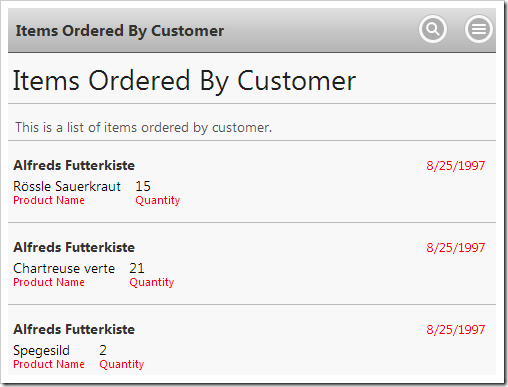Image resolution: width=508 pixels, height=387 pixels.
Task: Click the 8/25/1997 date on second row
Action: pos(456,248)
